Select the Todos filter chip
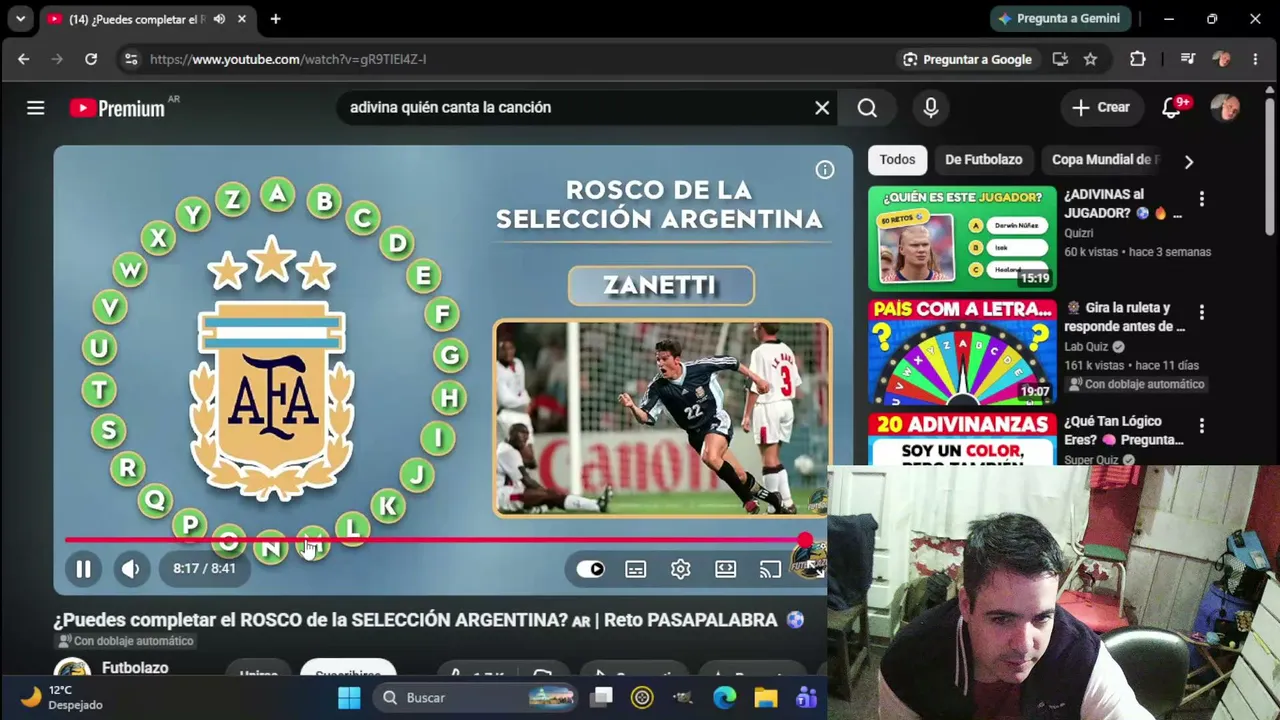Viewport: 1280px width, 720px height. [x=897, y=159]
